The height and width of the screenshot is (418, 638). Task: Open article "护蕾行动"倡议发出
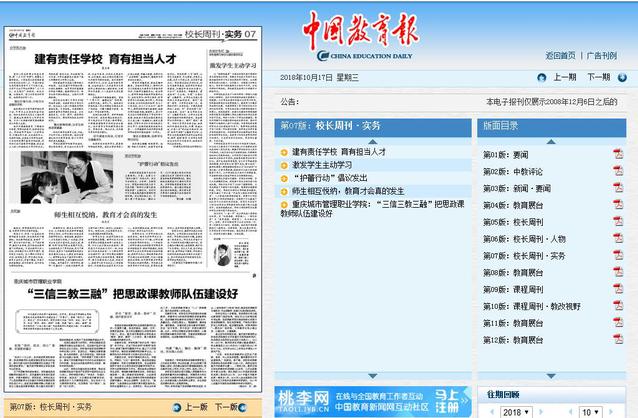(330, 178)
